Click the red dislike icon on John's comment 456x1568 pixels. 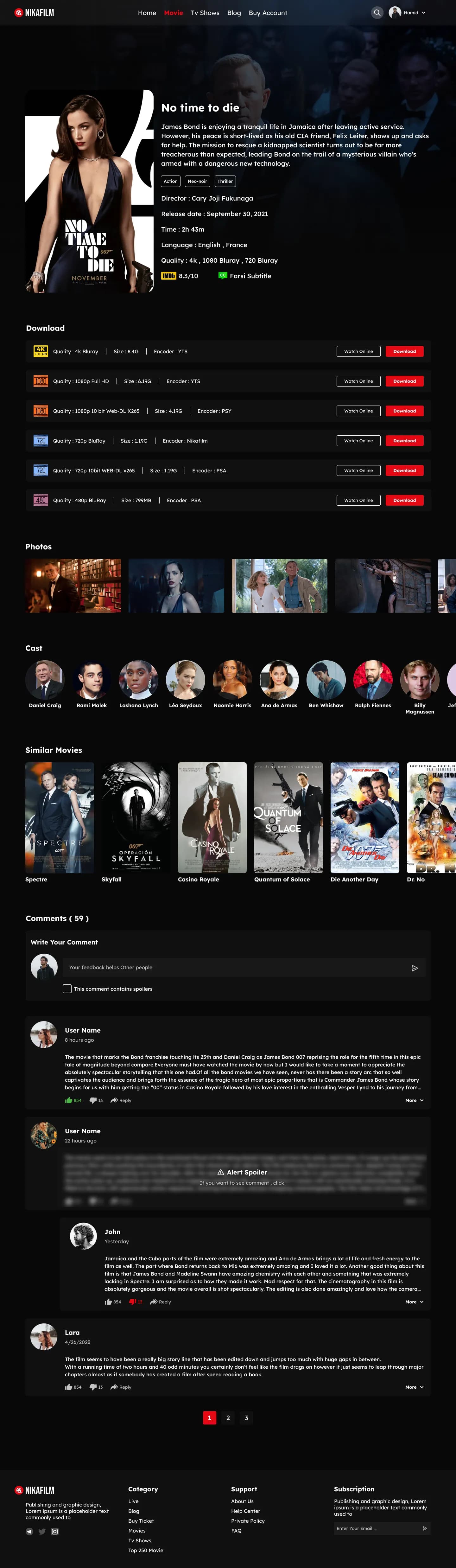(133, 1302)
